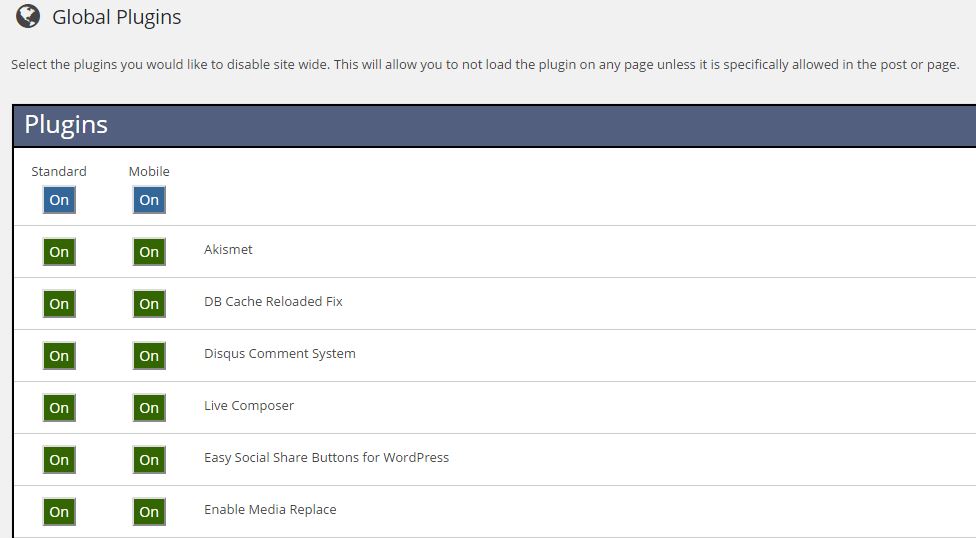
Task: Toggle the blue Mobile all-plugins On switch
Action: [149, 200]
